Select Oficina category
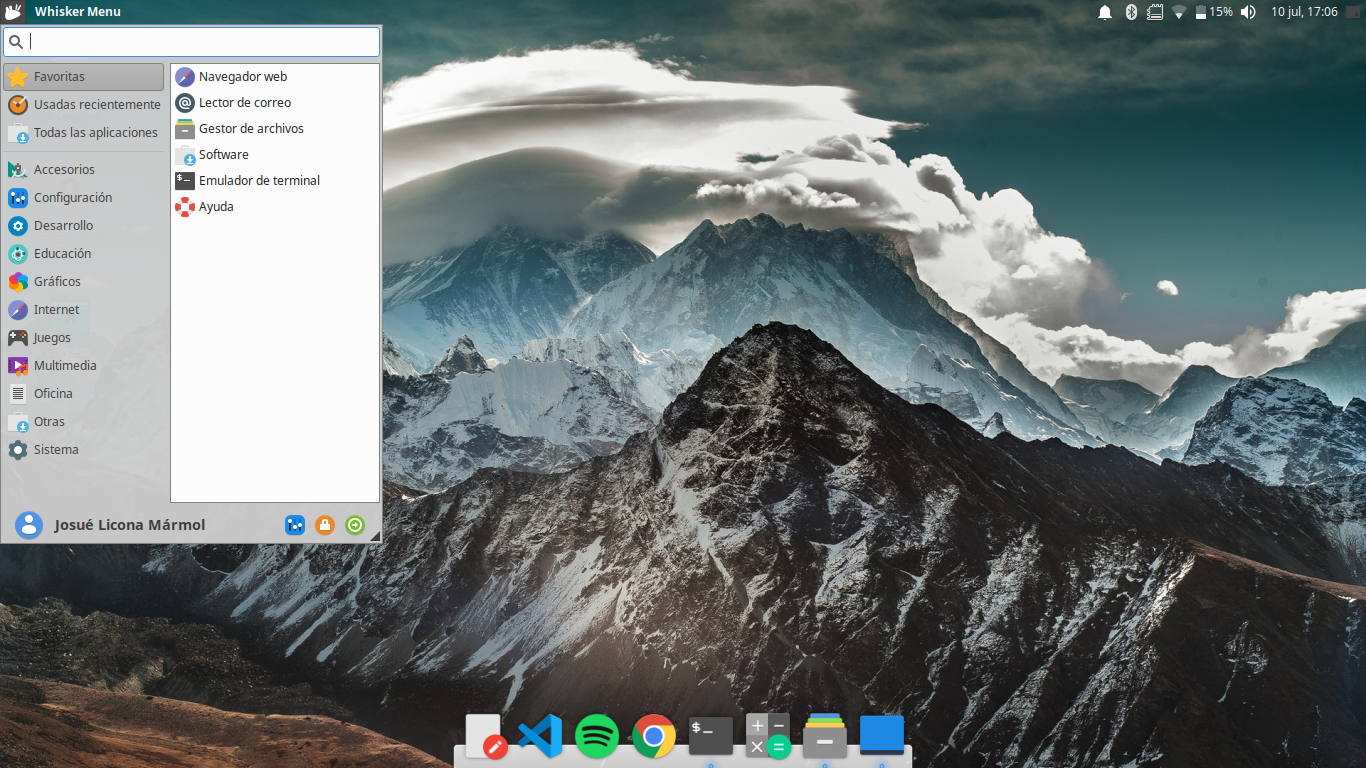The image size is (1366, 768). (84, 394)
